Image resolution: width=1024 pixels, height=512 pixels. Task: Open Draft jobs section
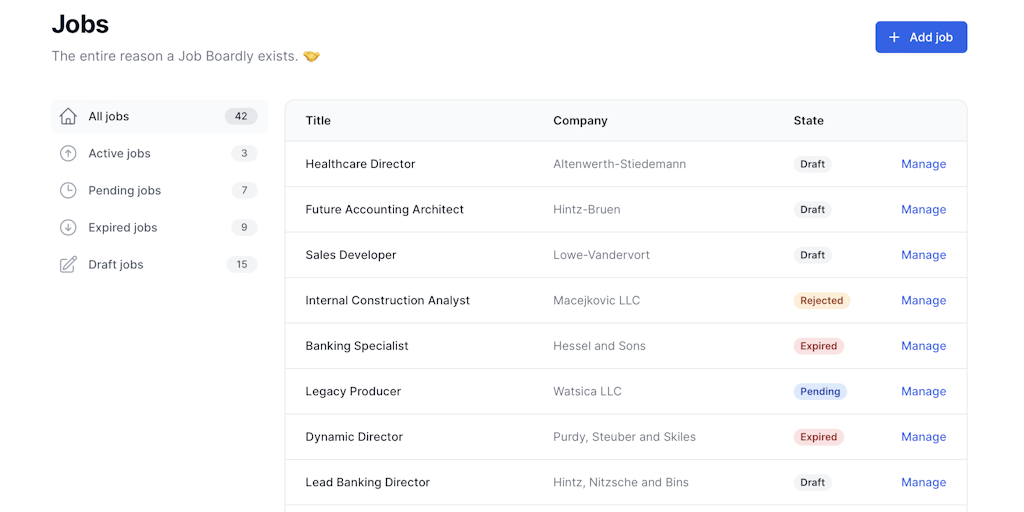(x=159, y=264)
